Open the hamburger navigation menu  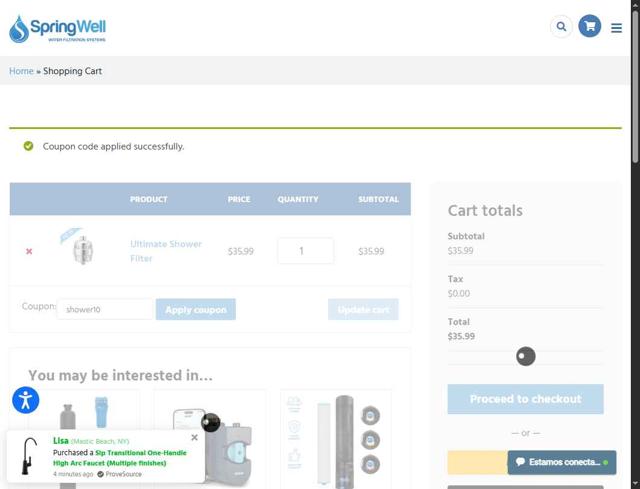(616, 28)
